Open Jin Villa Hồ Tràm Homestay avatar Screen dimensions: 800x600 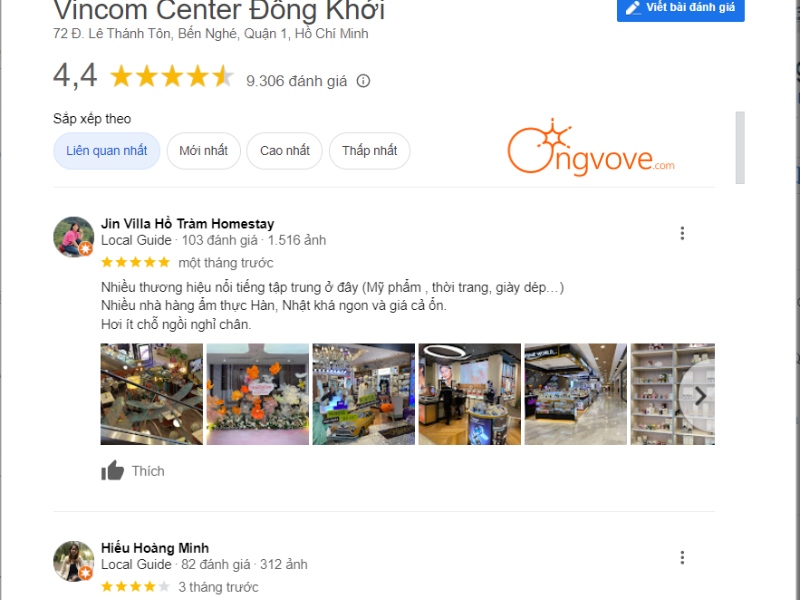(x=73, y=236)
